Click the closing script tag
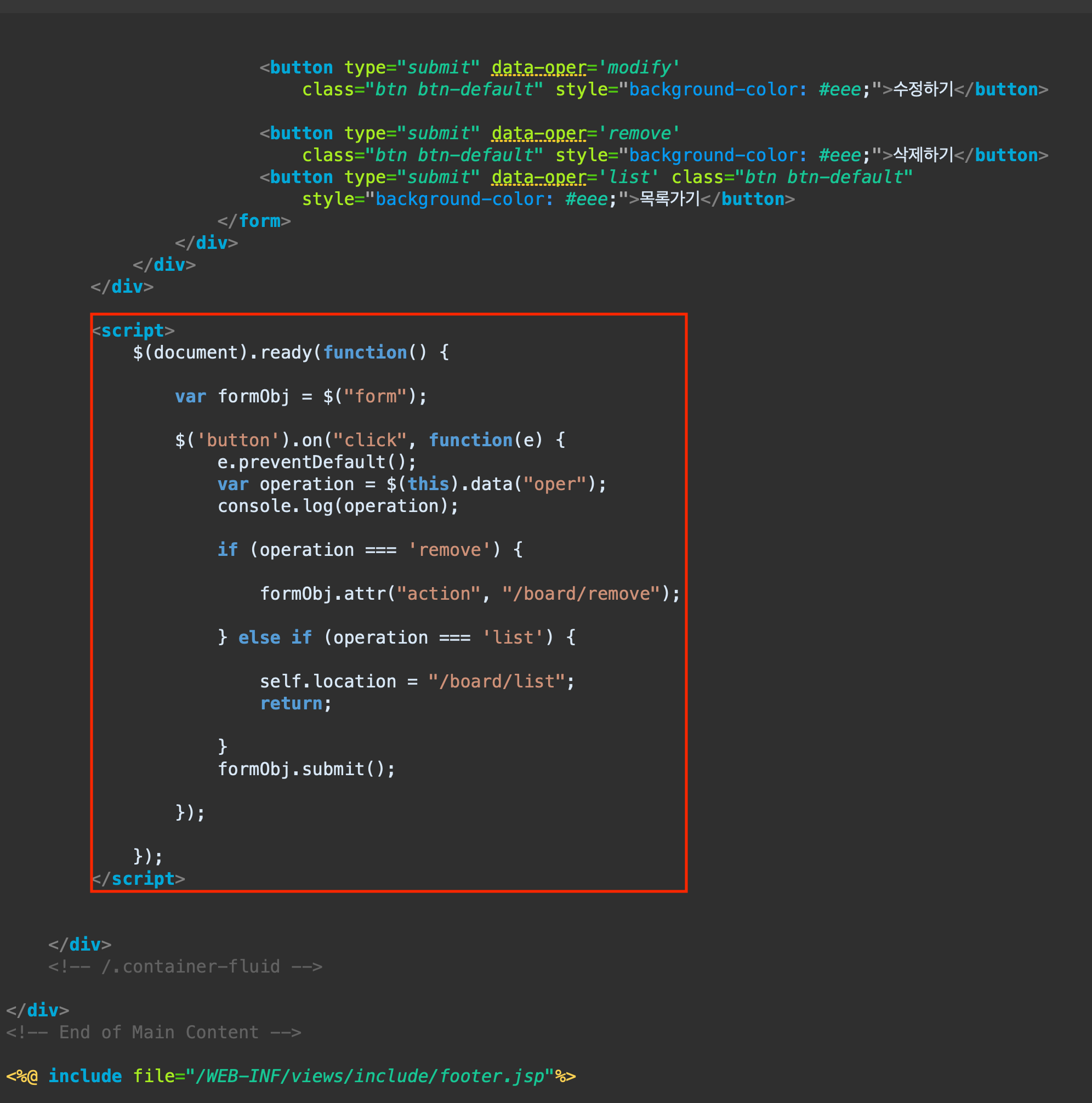1092x1103 pixels. pyautogui.click(x=138, y=879)
